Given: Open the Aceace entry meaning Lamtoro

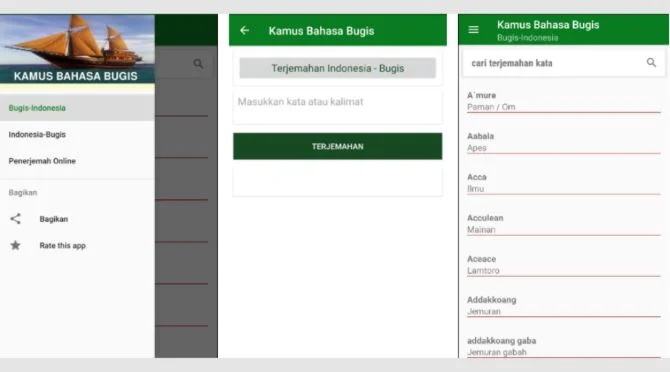Looking at the screenshot, I should tap(564, 265).
